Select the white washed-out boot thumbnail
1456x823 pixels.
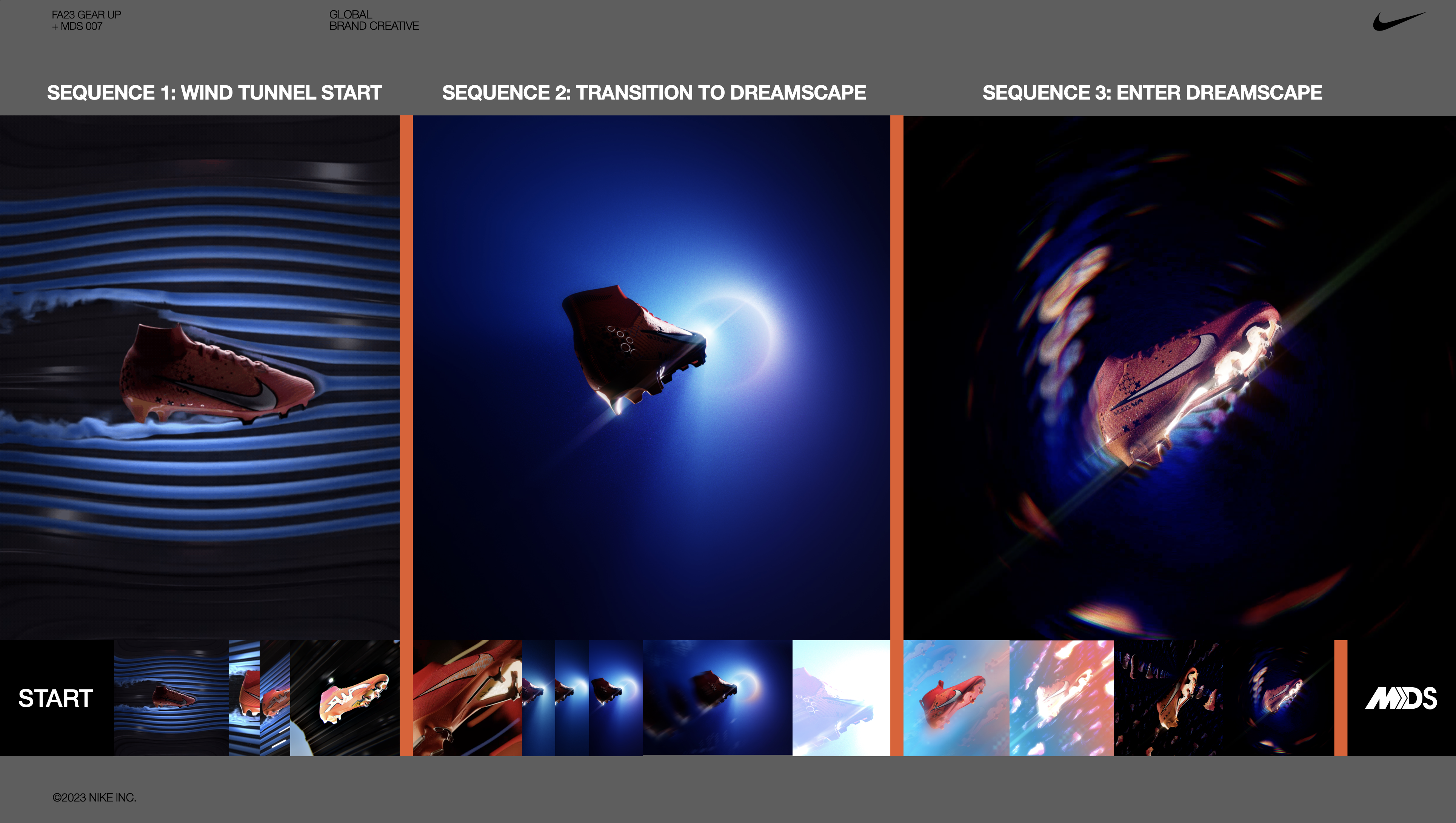(841, 698)
